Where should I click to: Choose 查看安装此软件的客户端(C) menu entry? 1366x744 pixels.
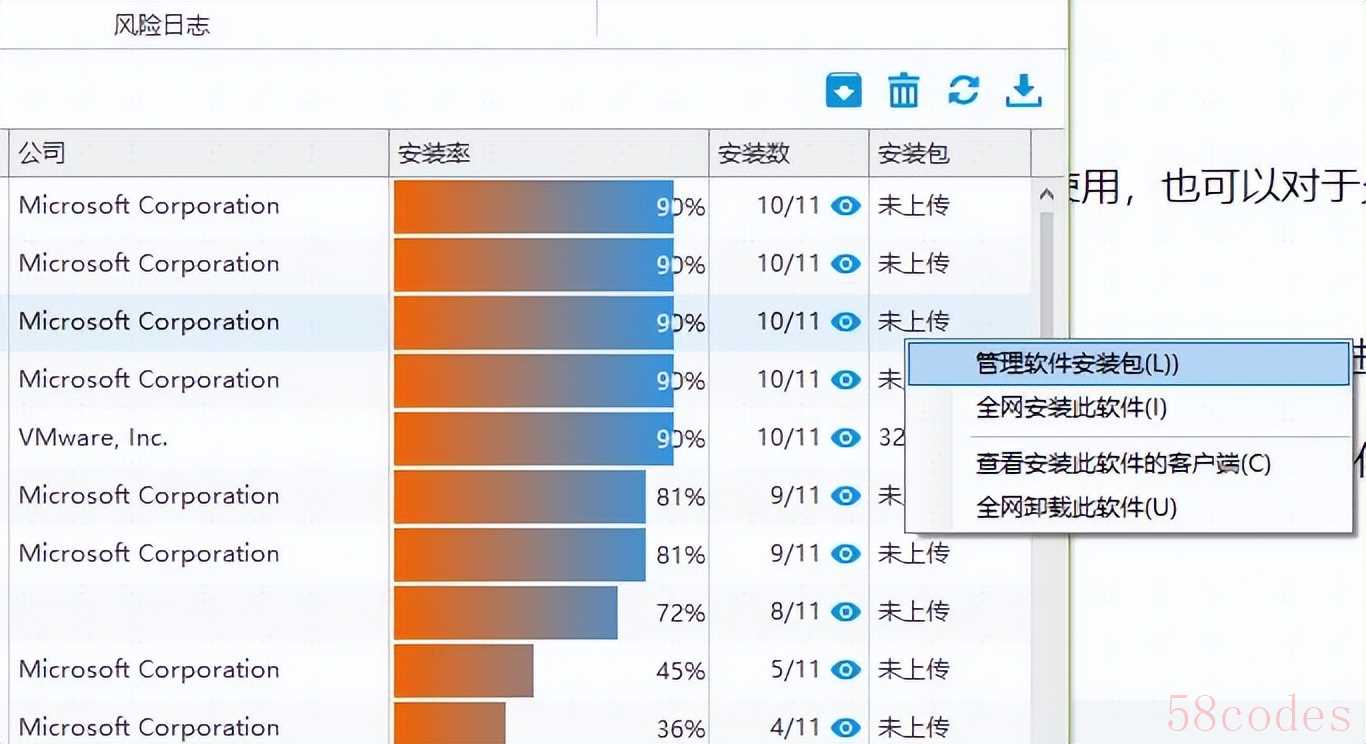[x=1128, y=464]
